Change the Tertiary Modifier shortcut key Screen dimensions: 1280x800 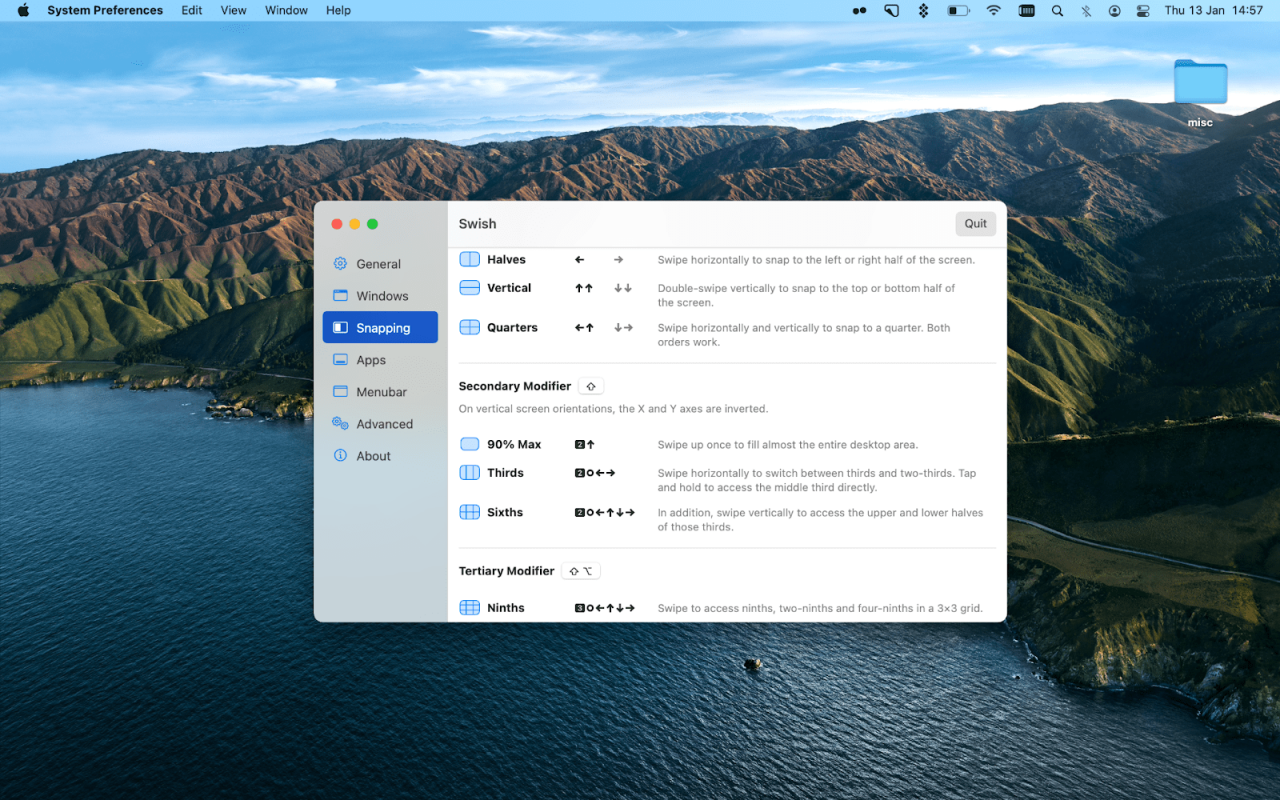tap(581, 571)
